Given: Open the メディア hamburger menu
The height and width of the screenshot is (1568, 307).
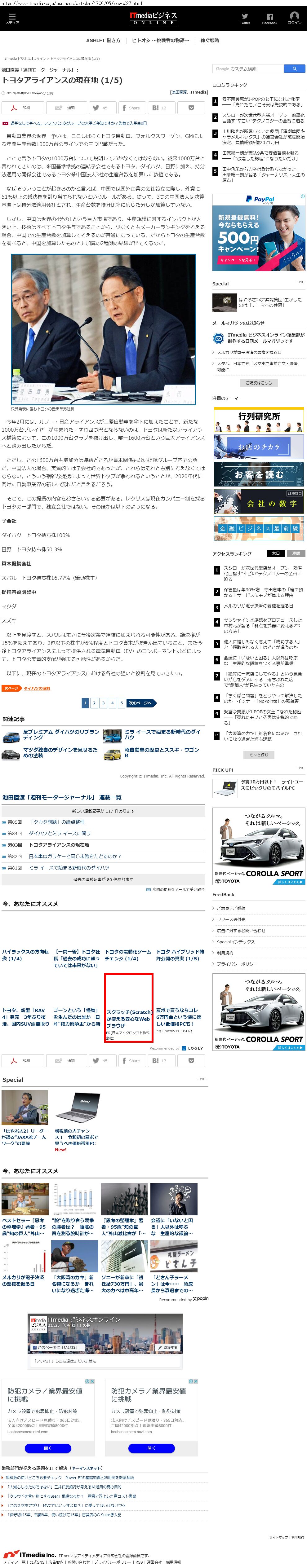Looking at the screenshot, I should (12, 18).
